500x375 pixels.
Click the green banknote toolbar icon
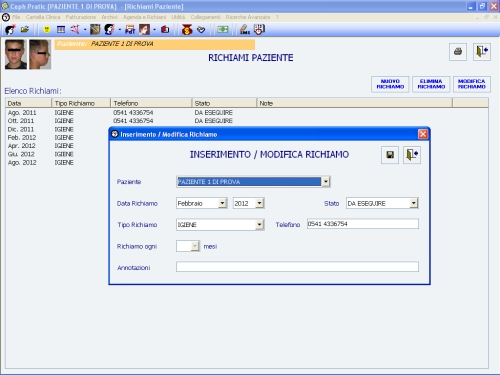223,30
